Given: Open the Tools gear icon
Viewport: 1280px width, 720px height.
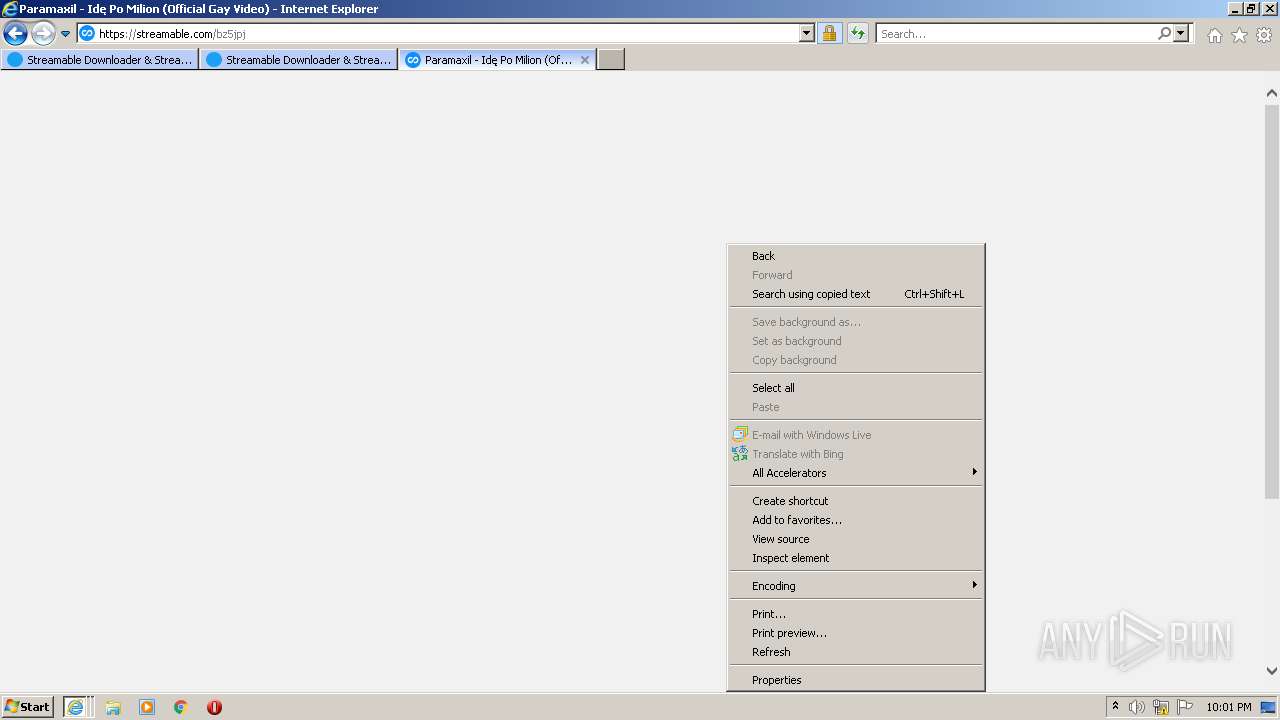Looking at the screenshot, I should (1264, 35).
